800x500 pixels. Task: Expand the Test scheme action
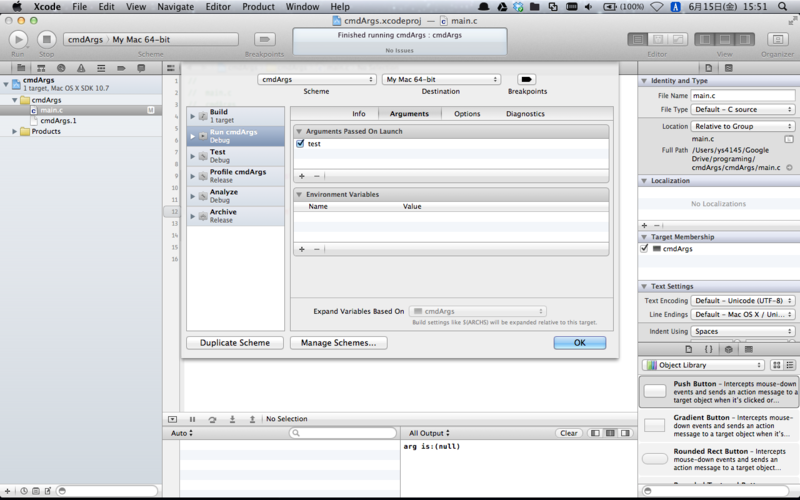coord(193,156)
